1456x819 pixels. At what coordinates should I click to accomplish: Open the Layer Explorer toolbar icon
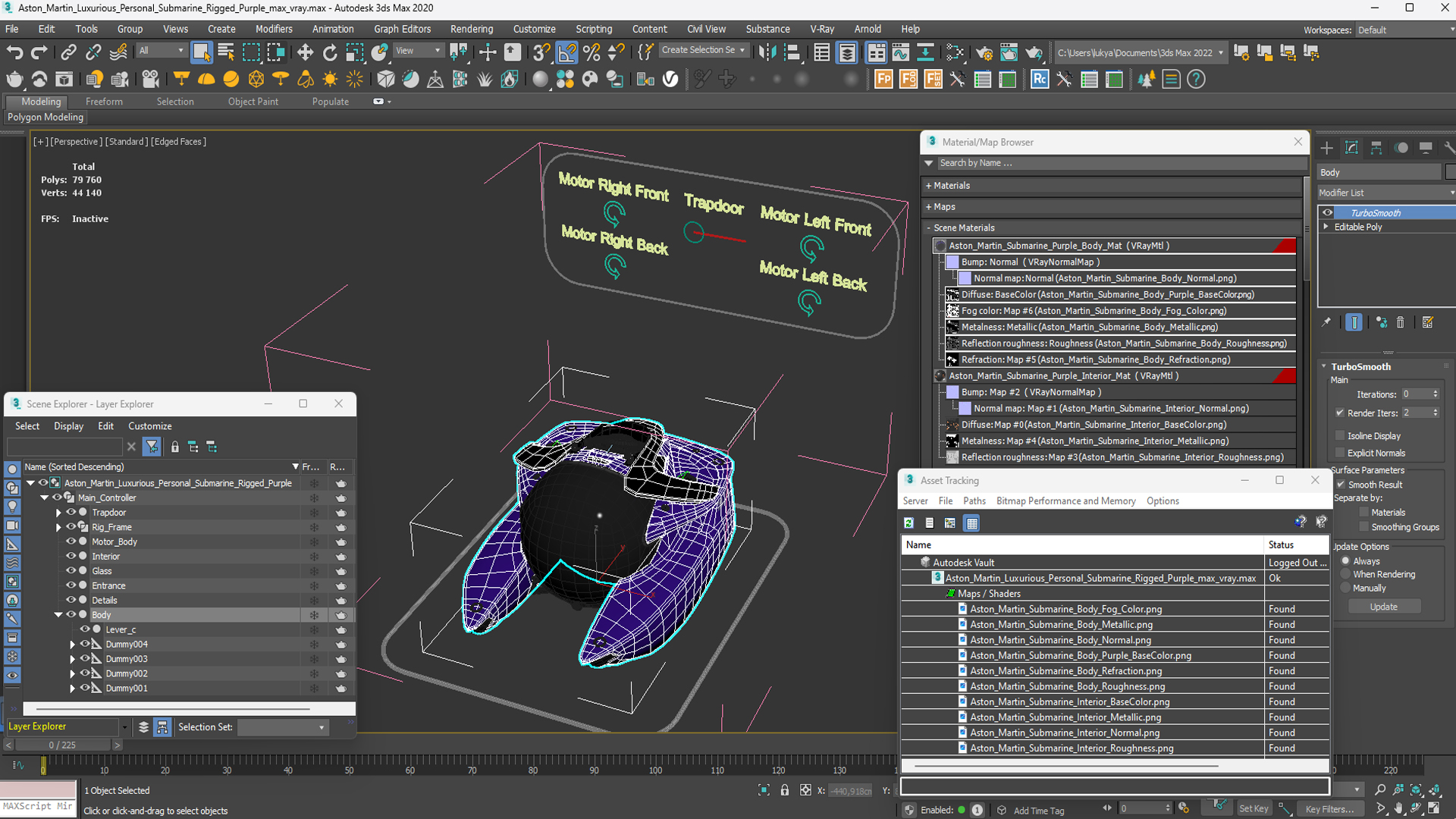pos(847,52)
